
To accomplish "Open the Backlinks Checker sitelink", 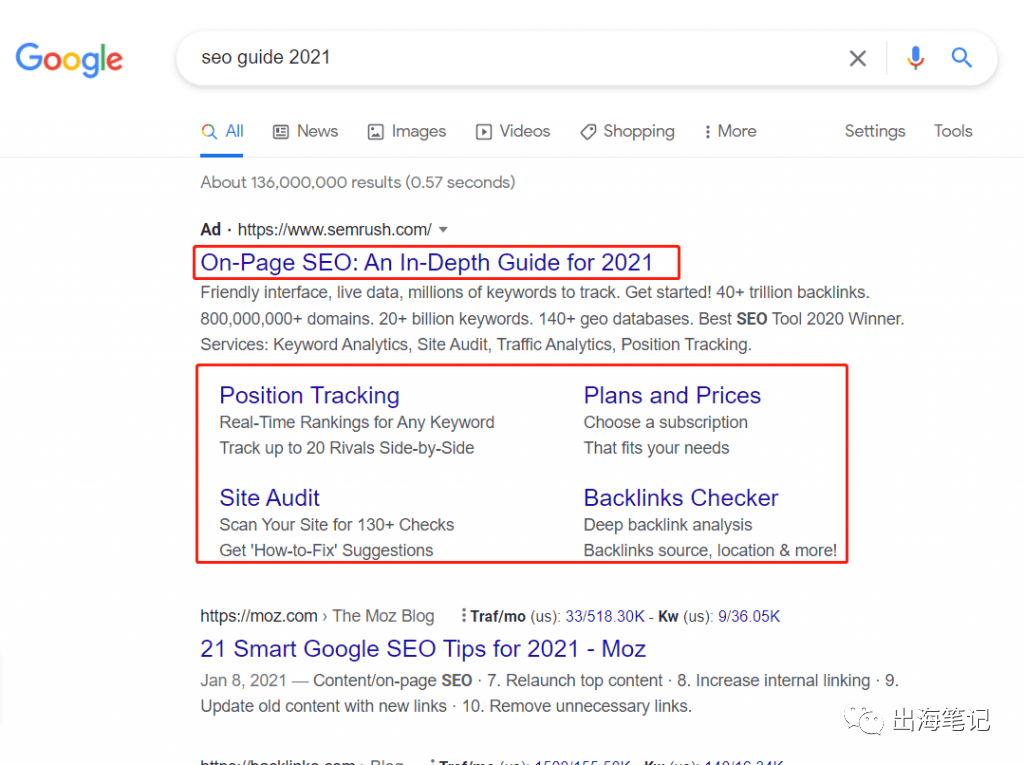I will (681, 498).
